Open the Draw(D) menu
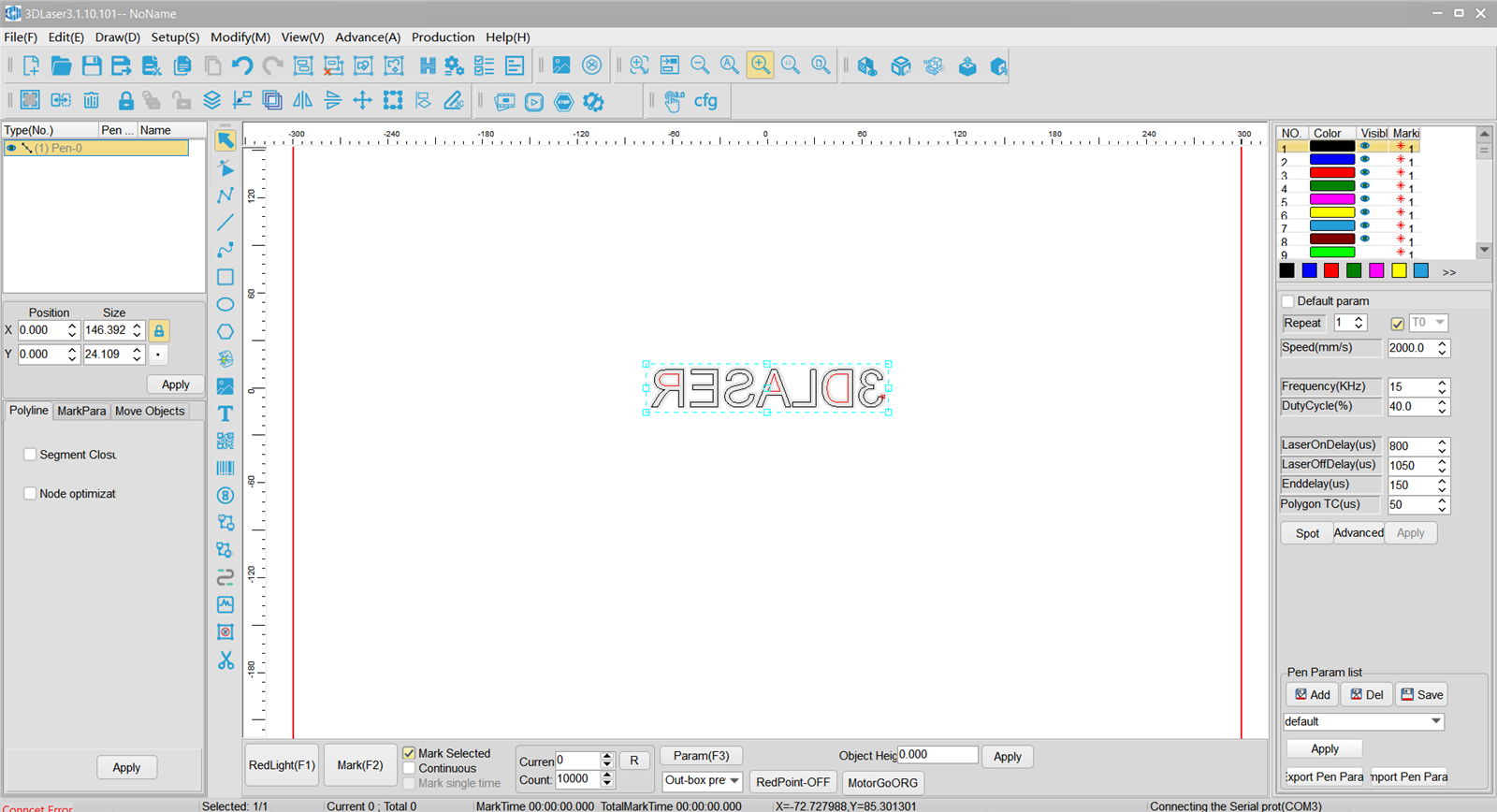This screenshot has width=1497, height=812. tap(117, 37)
